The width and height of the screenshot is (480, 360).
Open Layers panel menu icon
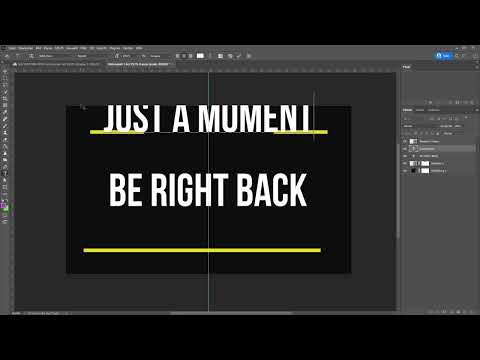(x=477, y=110)
